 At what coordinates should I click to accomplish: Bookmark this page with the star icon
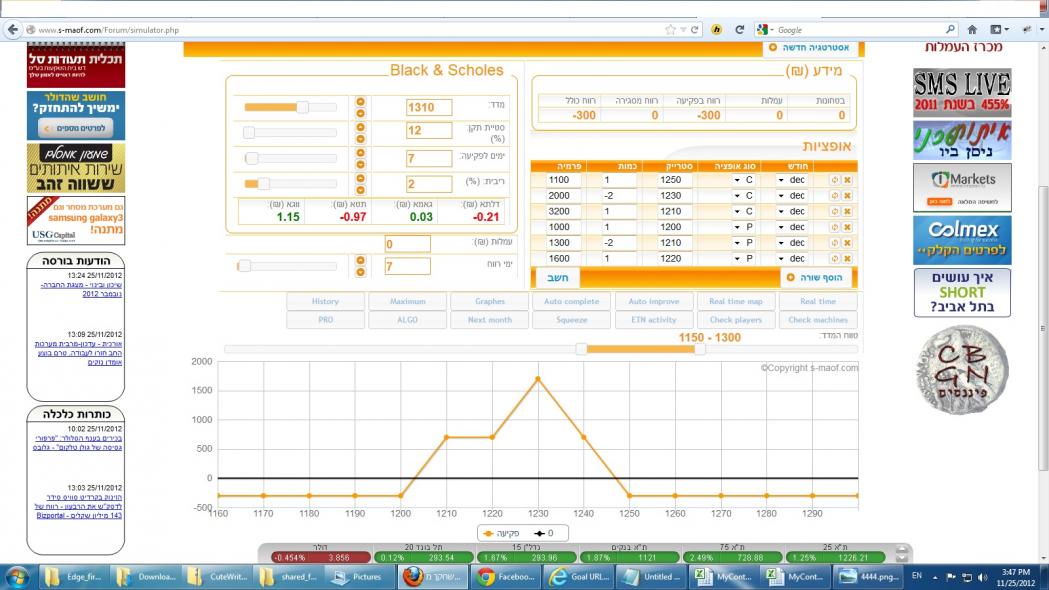pyautogui.click(x=670, y=30)
